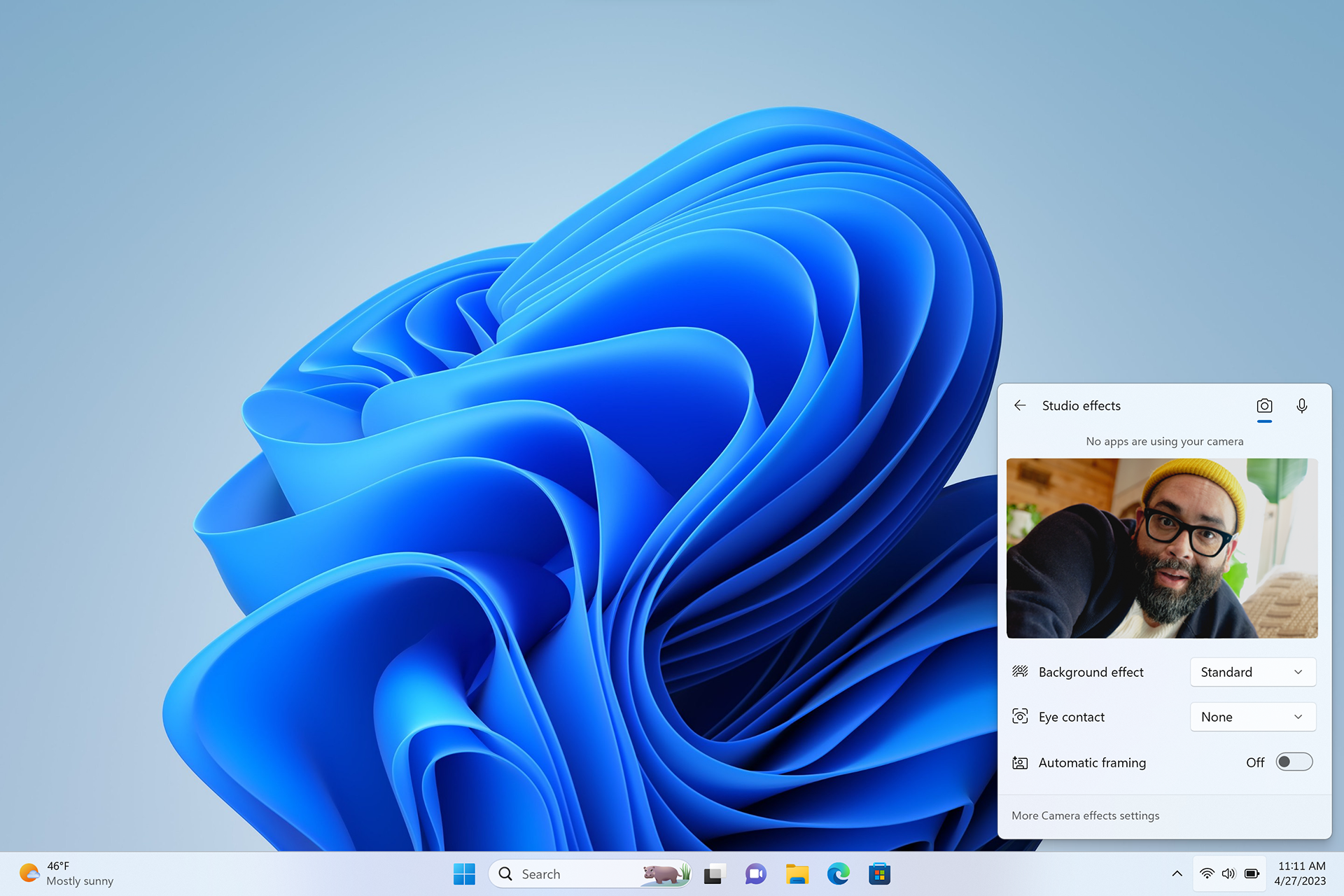This screenshot has height=896, width=1344.
Task: Click the camera preview thumbnail
Action: (1163, 546)
